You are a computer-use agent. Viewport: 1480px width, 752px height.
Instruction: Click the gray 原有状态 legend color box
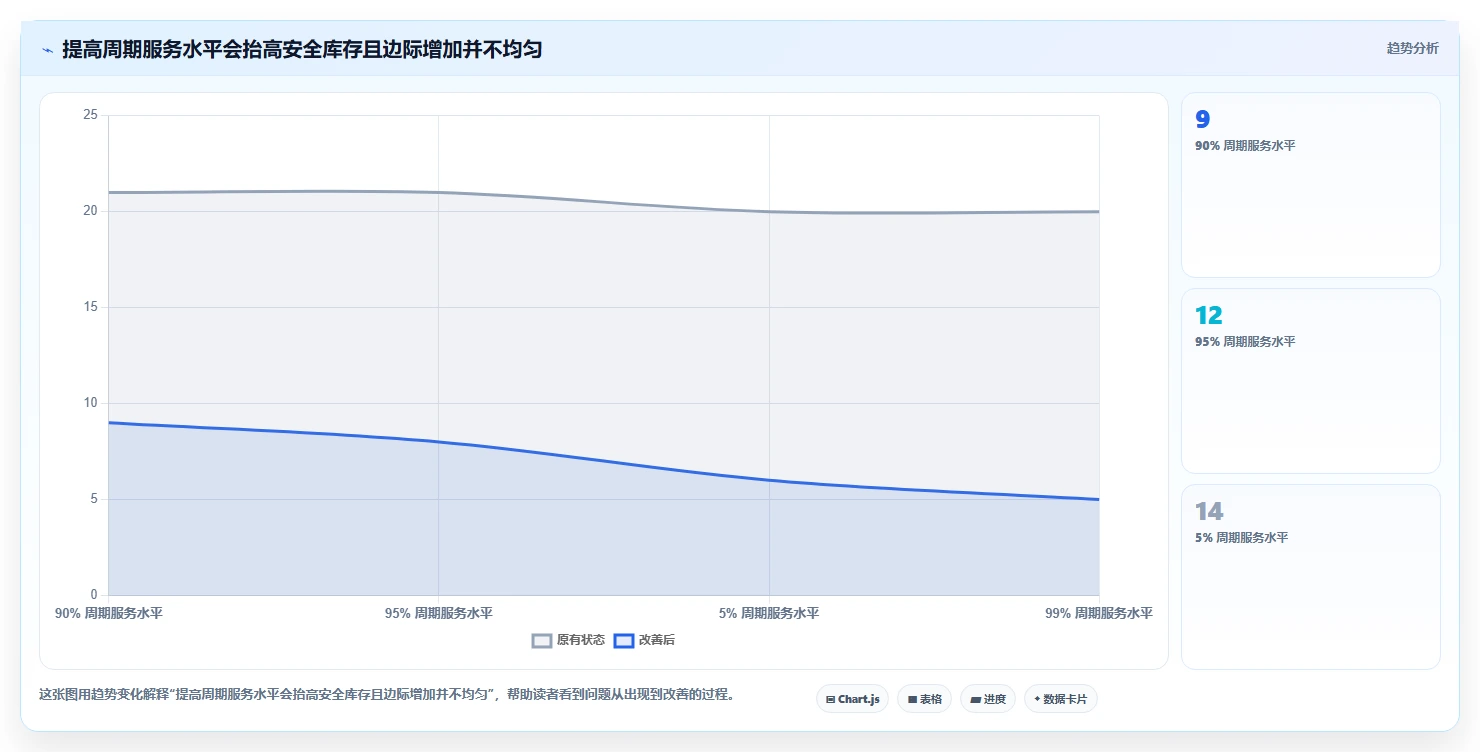[x=542, y=640]
